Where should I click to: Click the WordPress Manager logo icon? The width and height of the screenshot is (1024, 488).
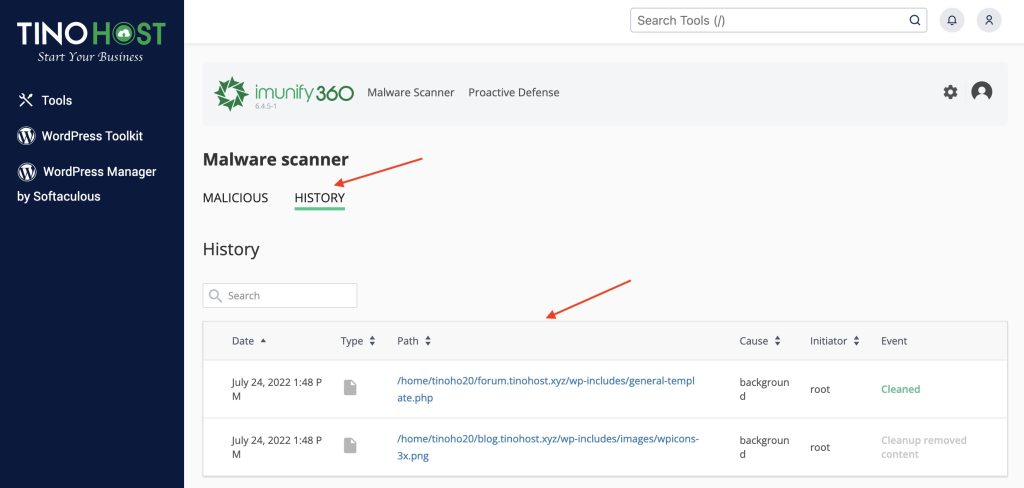point(27,172)
